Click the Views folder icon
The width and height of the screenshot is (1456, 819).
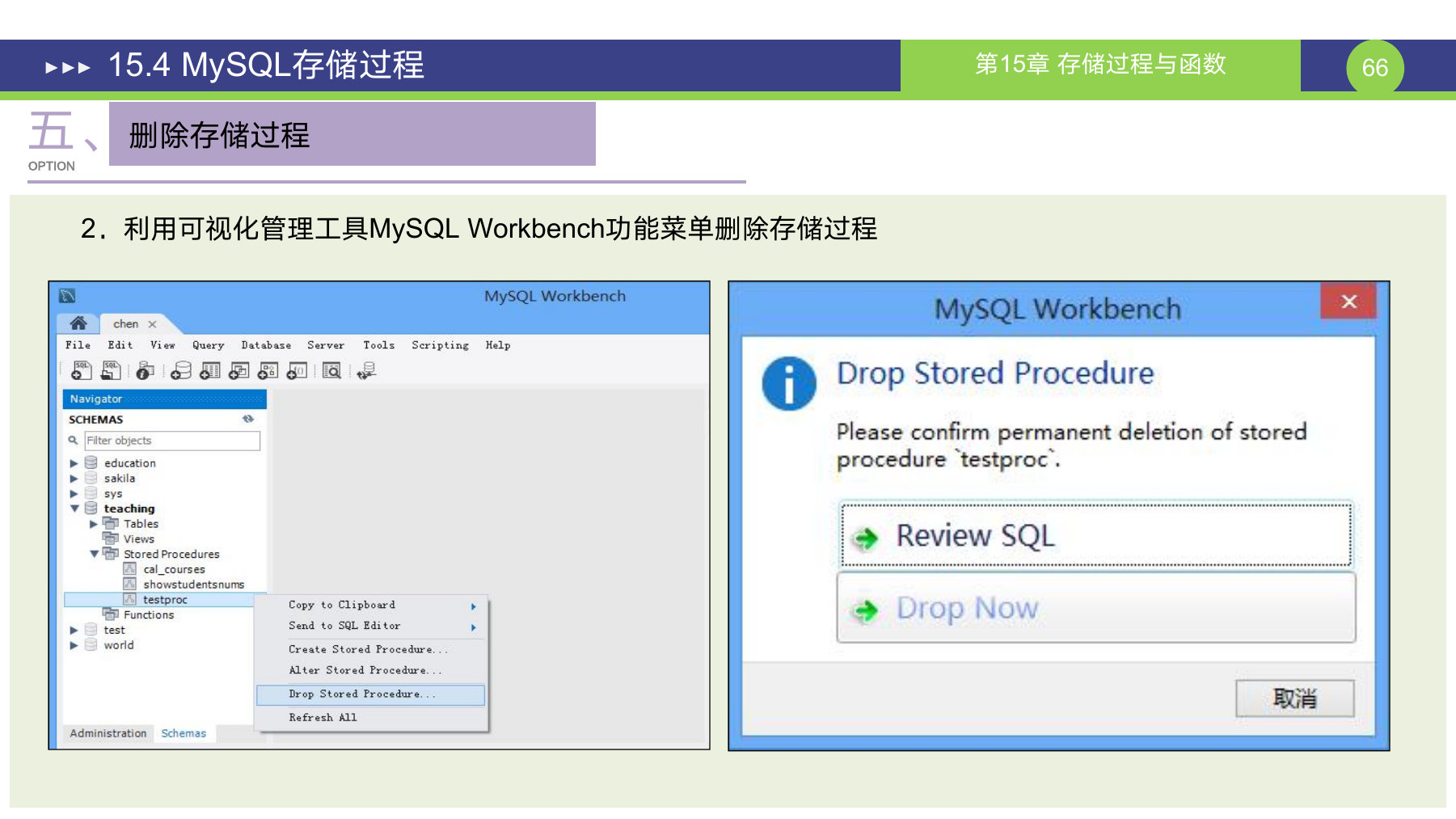tap(111, 538)
